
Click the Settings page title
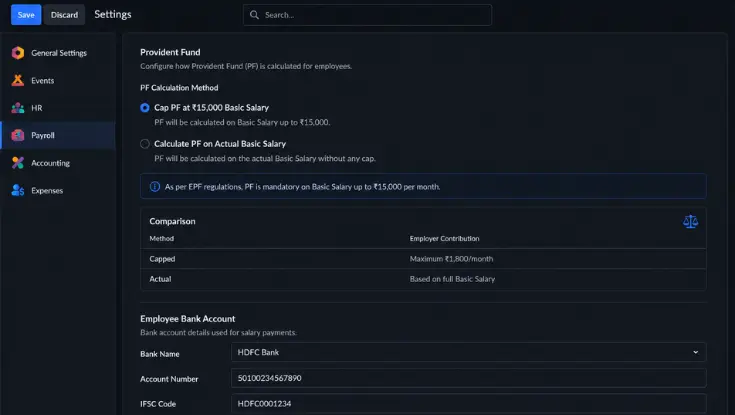pos(113,15)
